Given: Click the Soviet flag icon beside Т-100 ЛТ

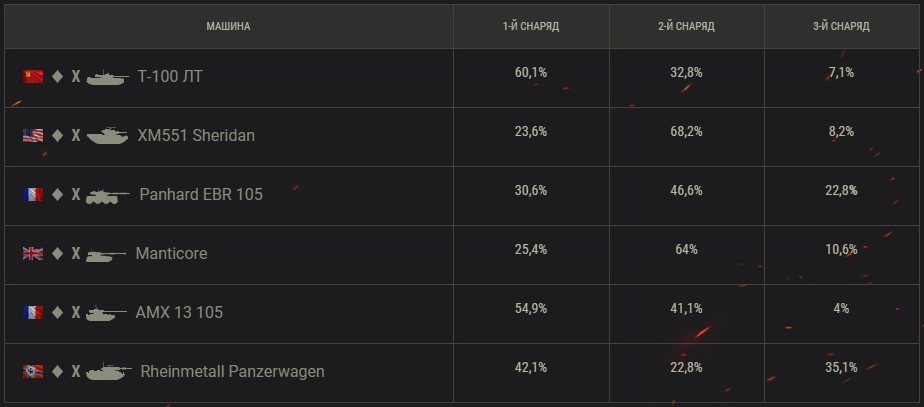Looking at the screenshot, I should 33,77.
